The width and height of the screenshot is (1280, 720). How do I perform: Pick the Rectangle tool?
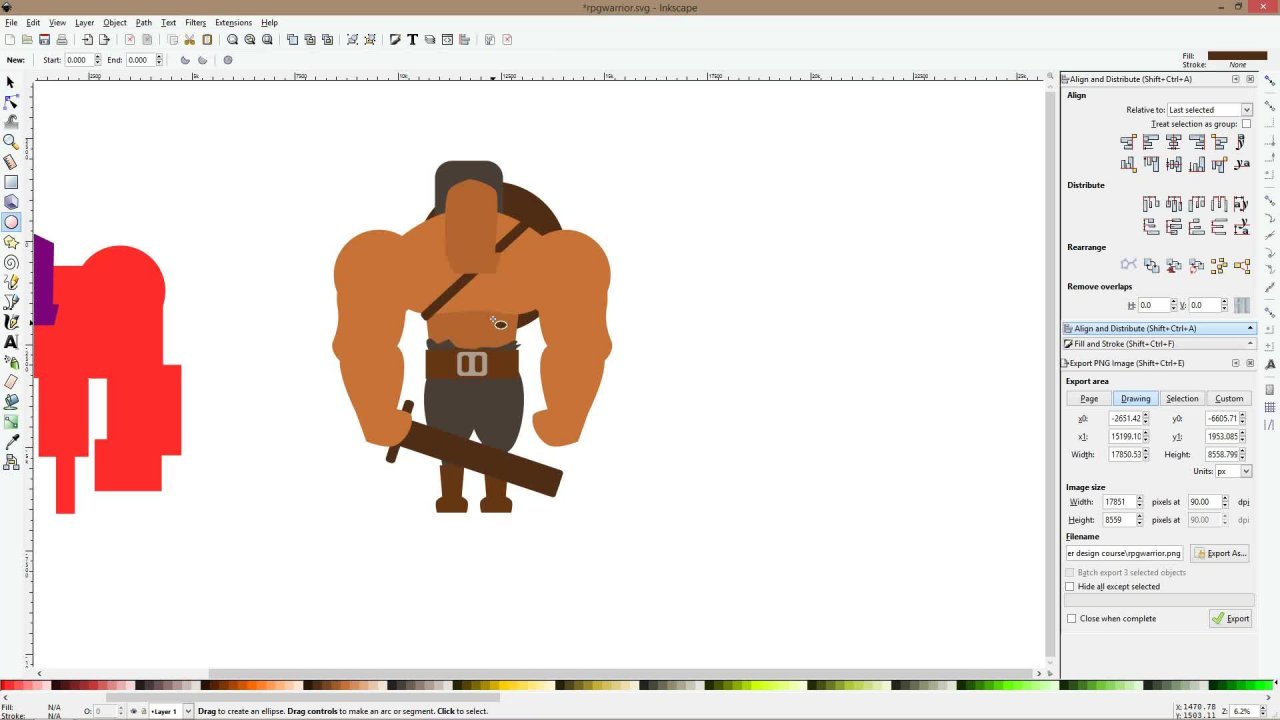pos(11,182)
